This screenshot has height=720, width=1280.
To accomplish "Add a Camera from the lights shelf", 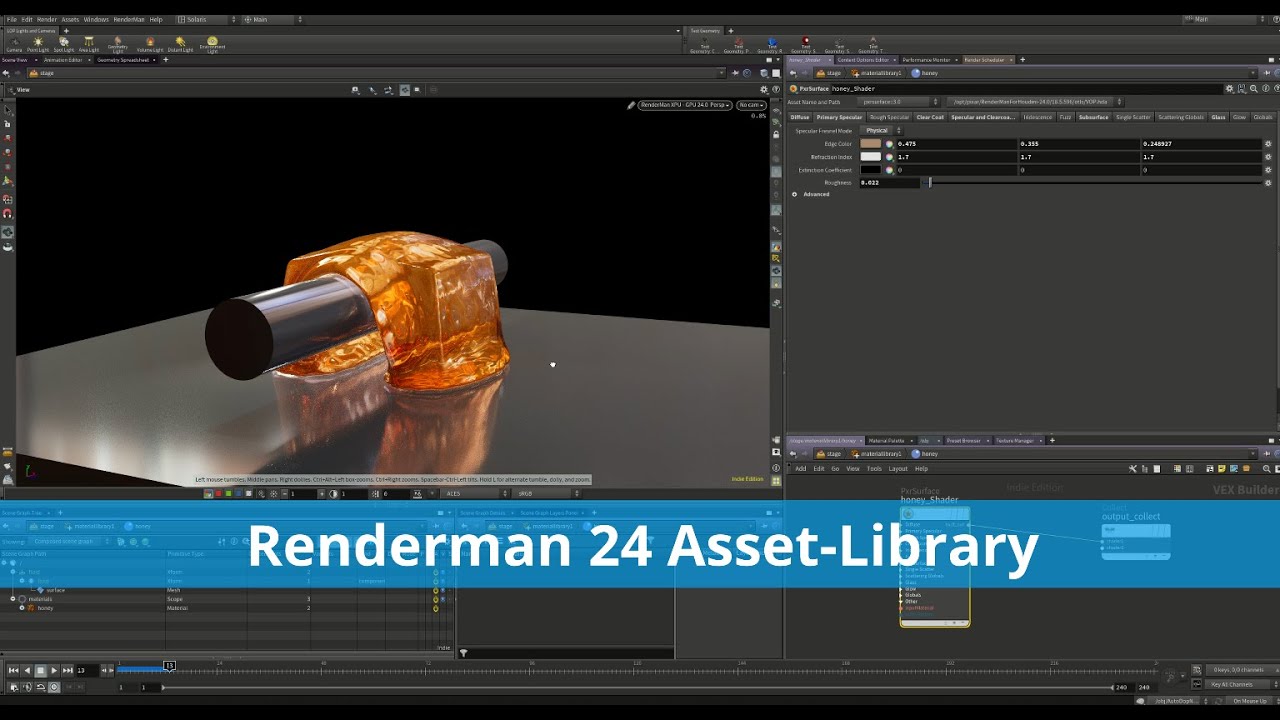I will point(14,45).
